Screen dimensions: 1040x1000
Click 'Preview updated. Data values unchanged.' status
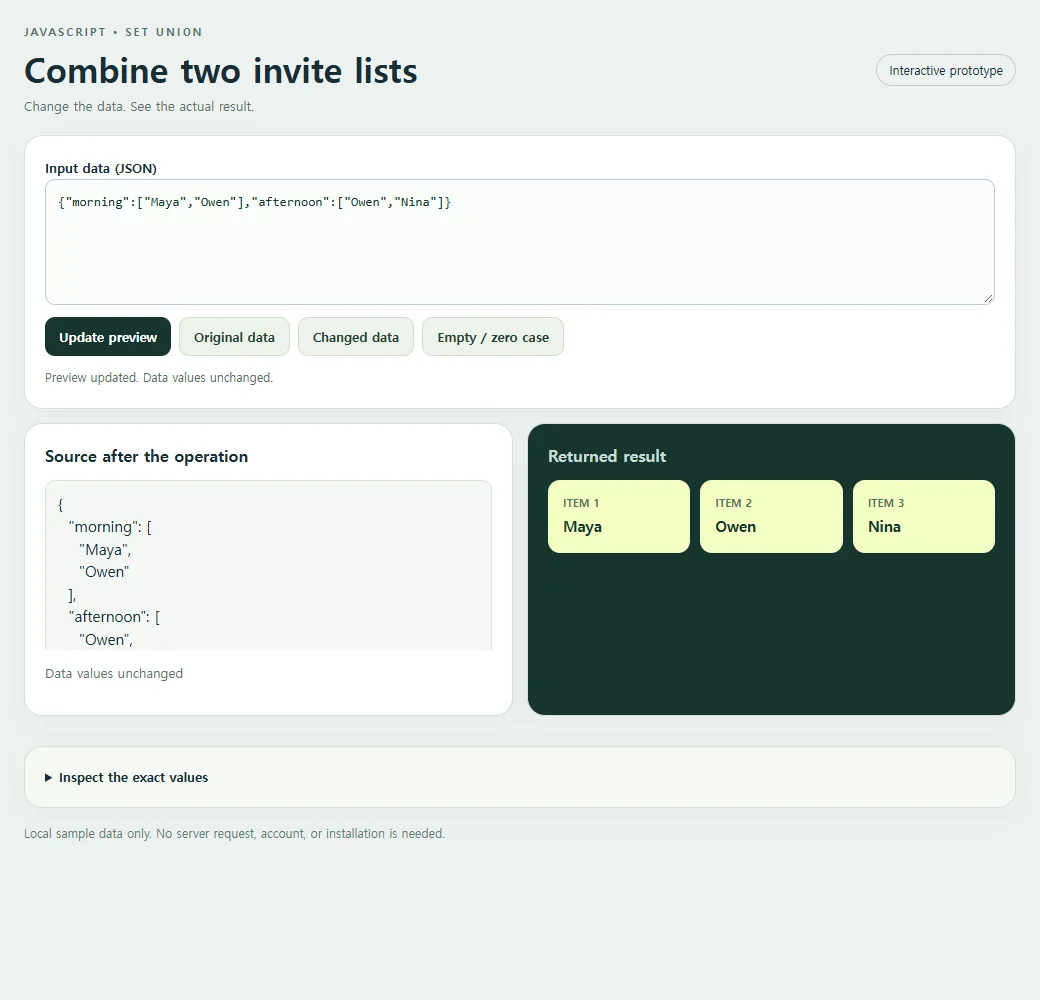pos(159,377)
